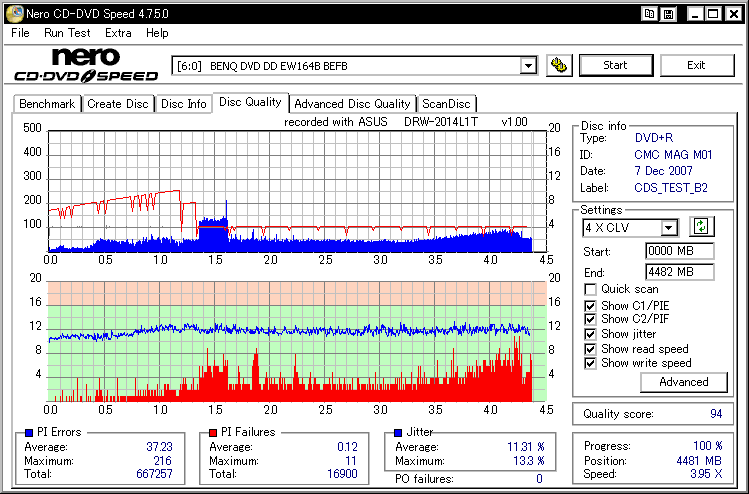Image resolution: width=749 pixels, height=494 pixels.
Task: Click the Start button
Action: pyautogui.click(x=615, y=65)
